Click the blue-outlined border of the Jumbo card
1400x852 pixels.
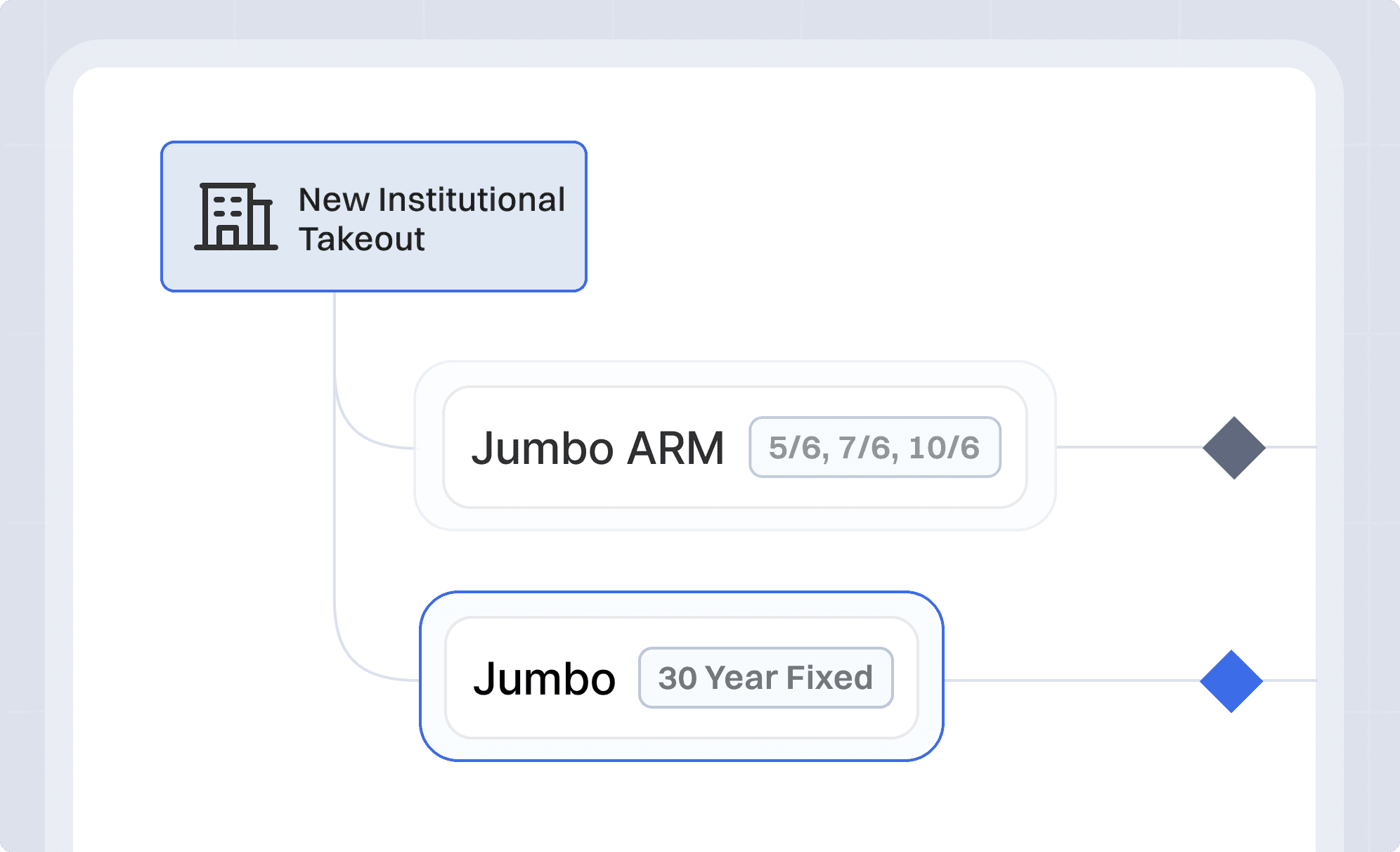pyautogui.click(x=682, y=593)
